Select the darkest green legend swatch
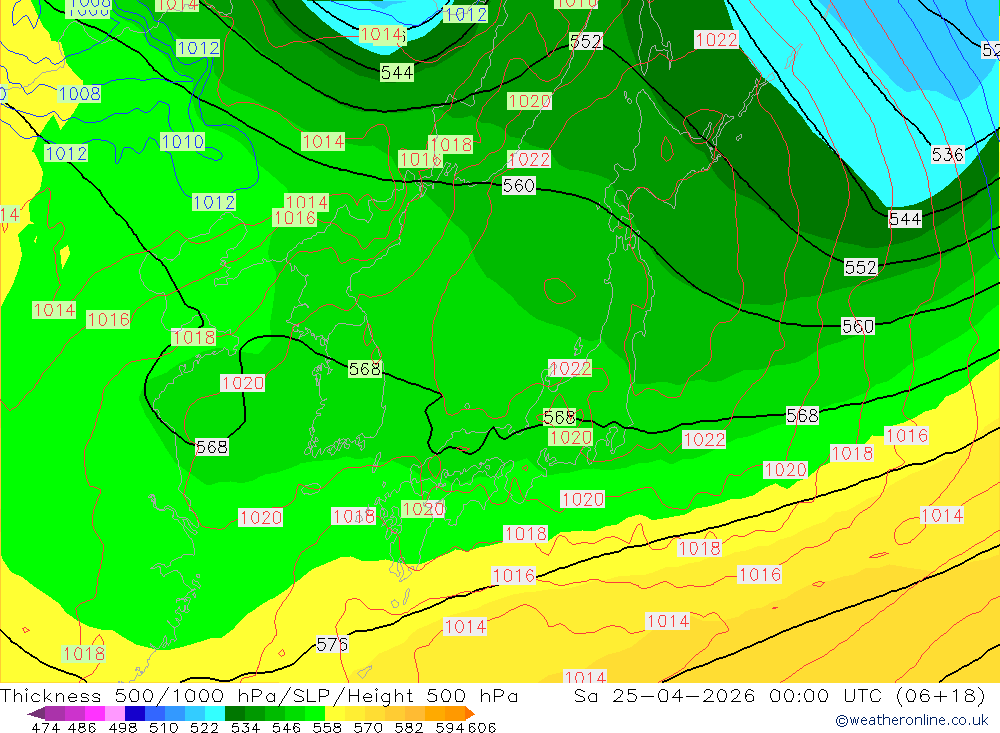1000x733 pixels. 235,713
